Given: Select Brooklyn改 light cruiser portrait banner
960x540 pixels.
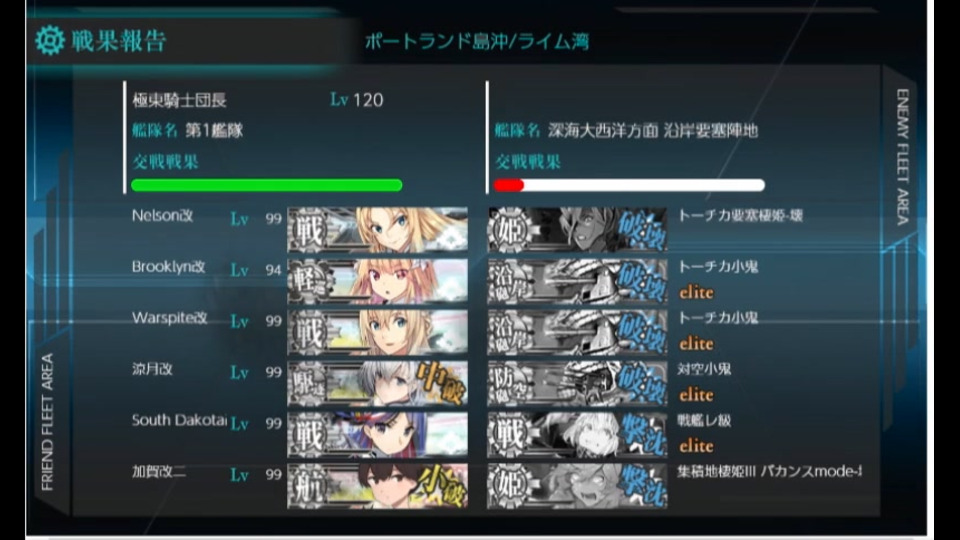Looking at the screenshot, I should click(378, 281).
